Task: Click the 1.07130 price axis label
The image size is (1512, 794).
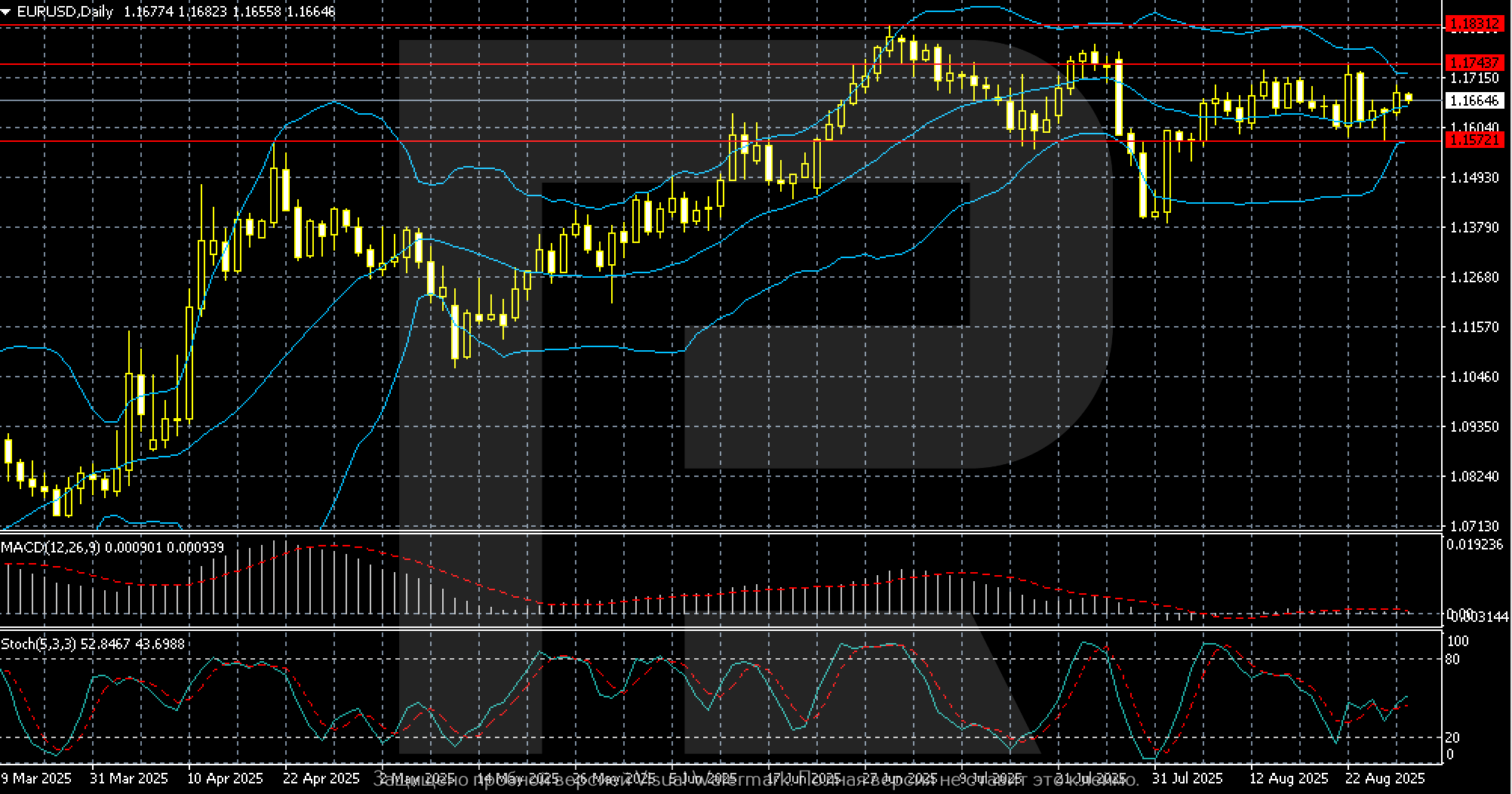Action: pos(1474,525)
